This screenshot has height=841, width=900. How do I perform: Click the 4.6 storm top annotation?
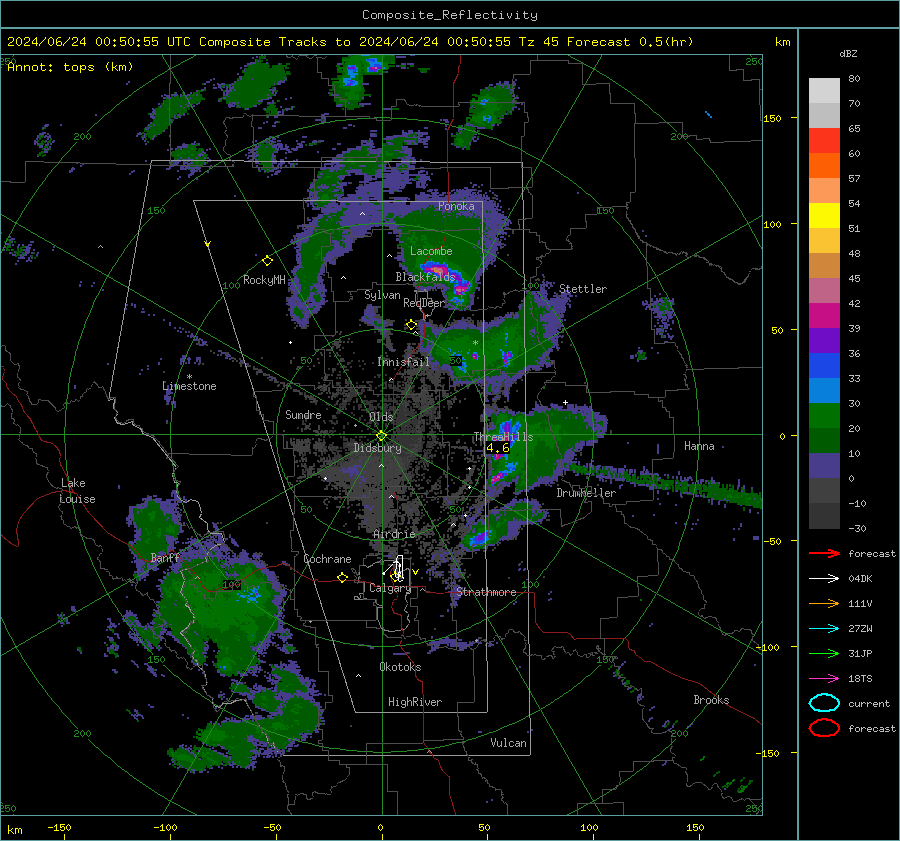[x=498, y=448]
